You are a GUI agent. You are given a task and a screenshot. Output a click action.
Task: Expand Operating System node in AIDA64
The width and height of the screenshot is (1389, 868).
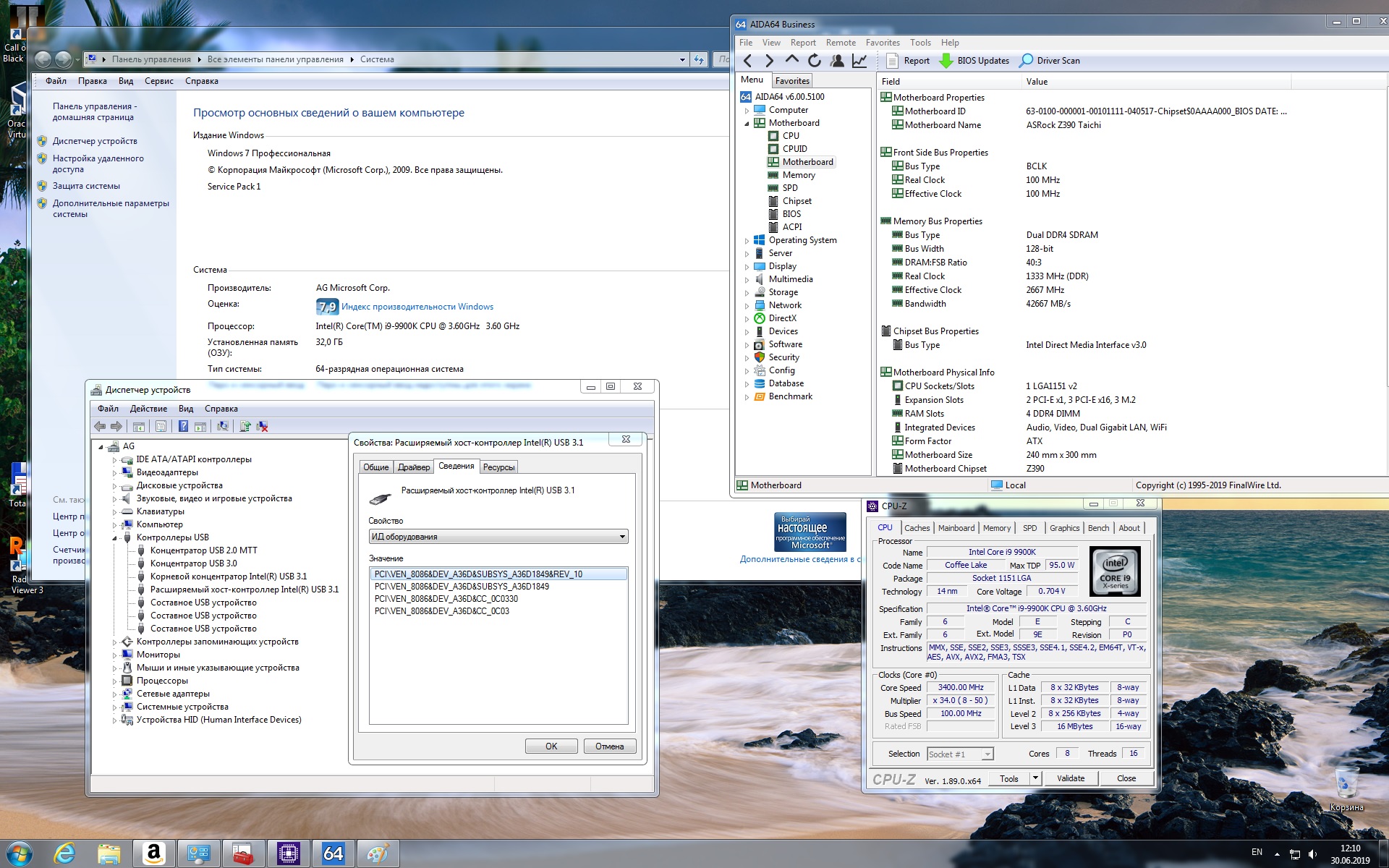point(747,241)
